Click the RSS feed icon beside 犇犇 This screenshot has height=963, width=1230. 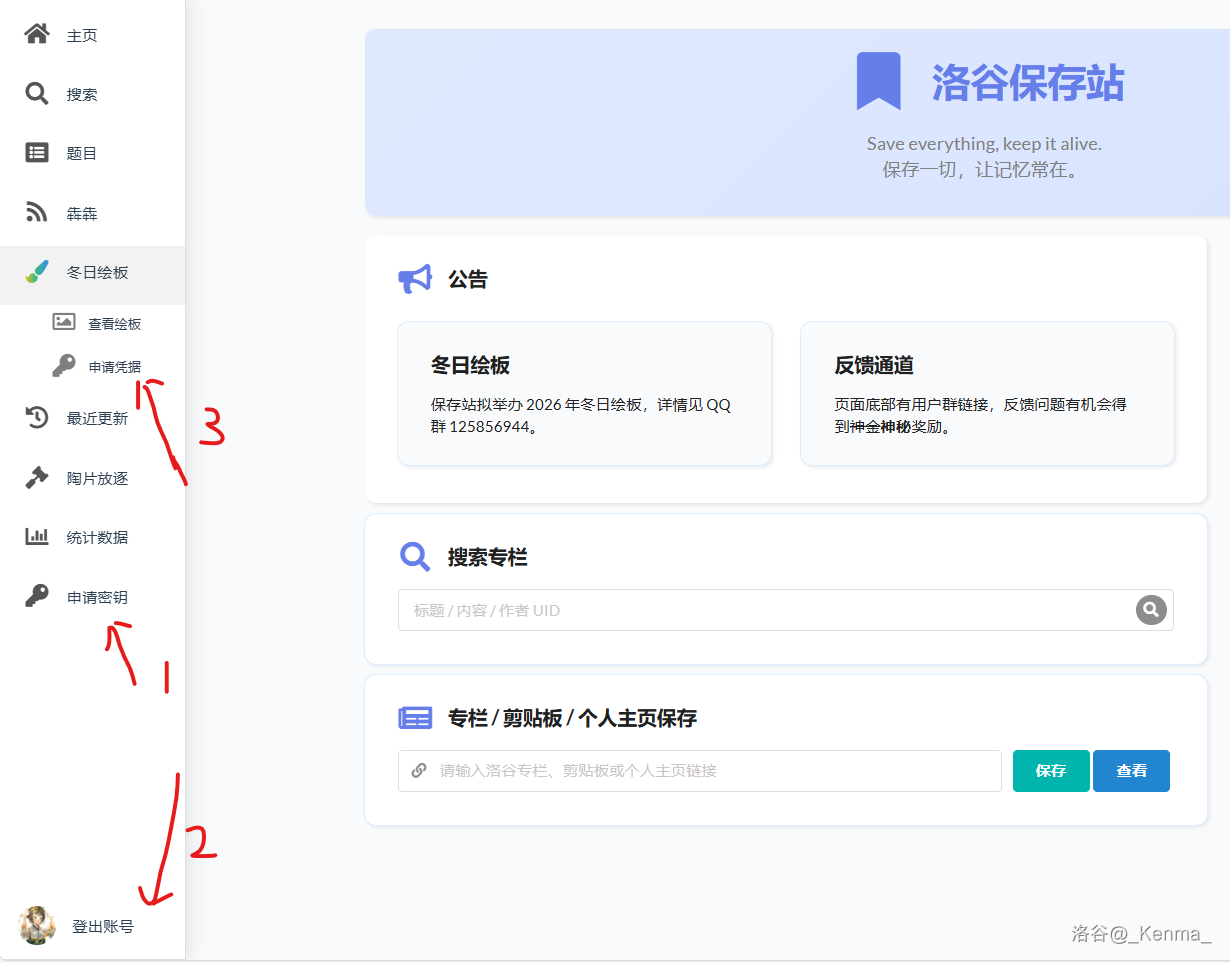click(x=37, y=213)
